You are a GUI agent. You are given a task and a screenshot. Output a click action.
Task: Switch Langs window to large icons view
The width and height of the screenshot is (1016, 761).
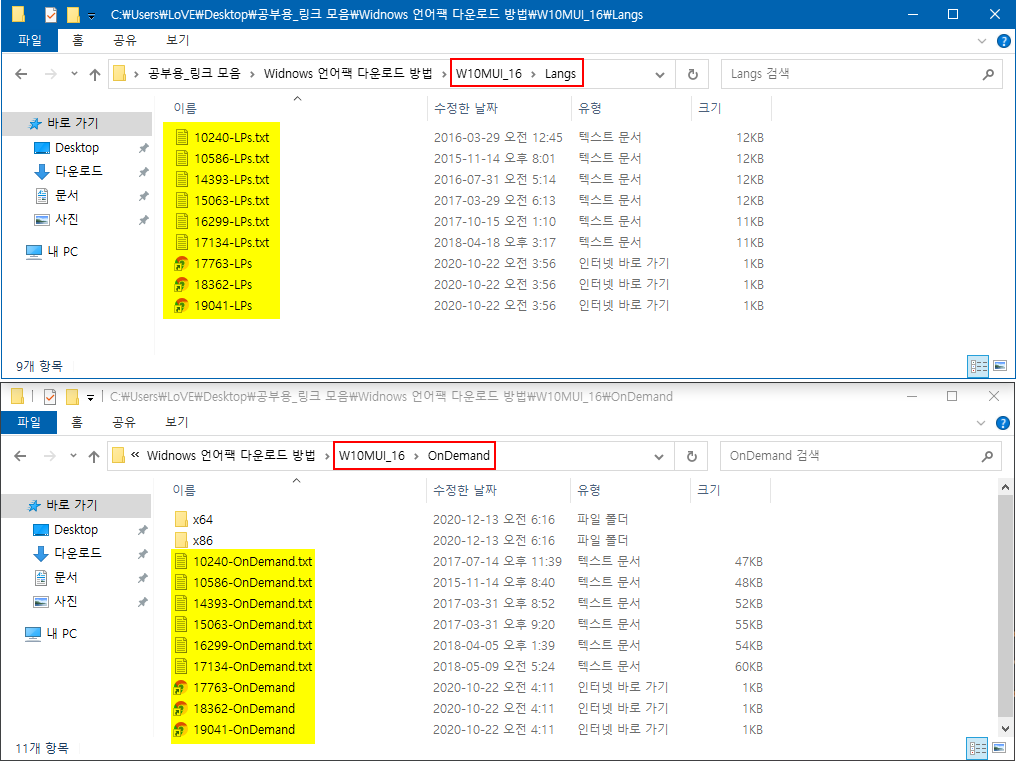point(1000,366)
